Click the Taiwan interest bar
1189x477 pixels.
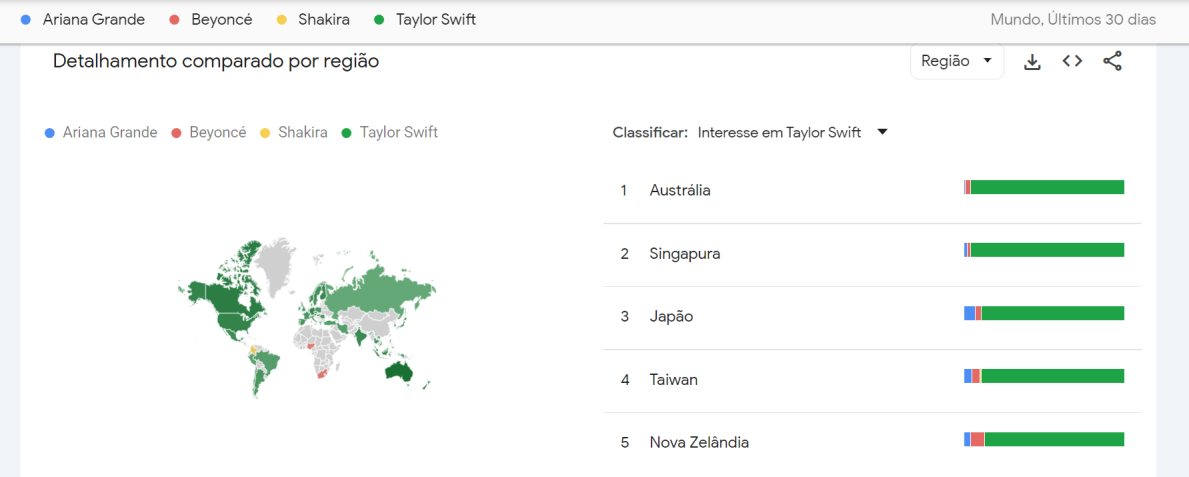[x=1043, y=376]
